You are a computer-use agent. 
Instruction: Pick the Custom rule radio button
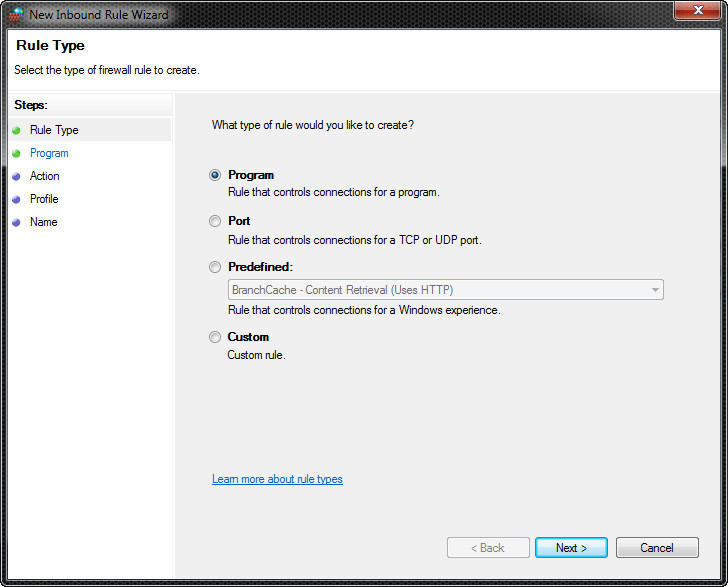pos(215,337)
